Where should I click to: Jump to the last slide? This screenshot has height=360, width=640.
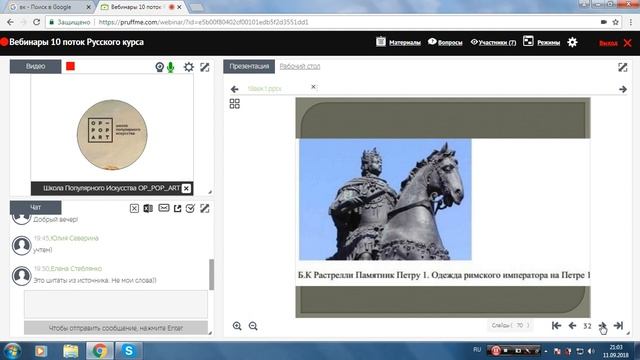tap(618, 325)
